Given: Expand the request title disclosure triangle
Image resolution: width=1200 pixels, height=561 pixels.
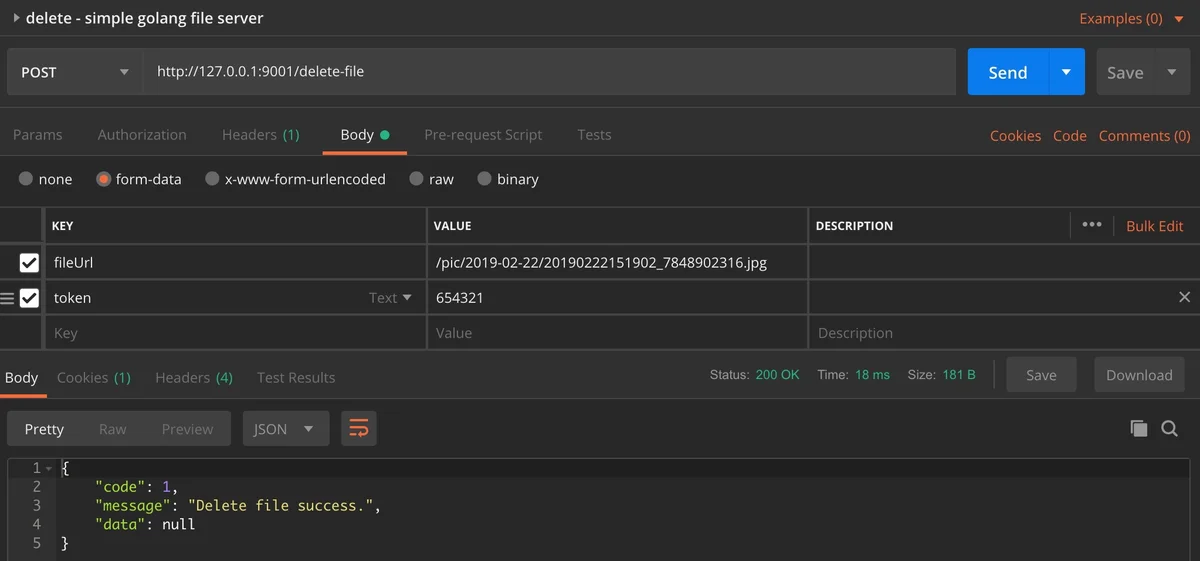Looking at the screenshot, I should (x=15, y=18).
